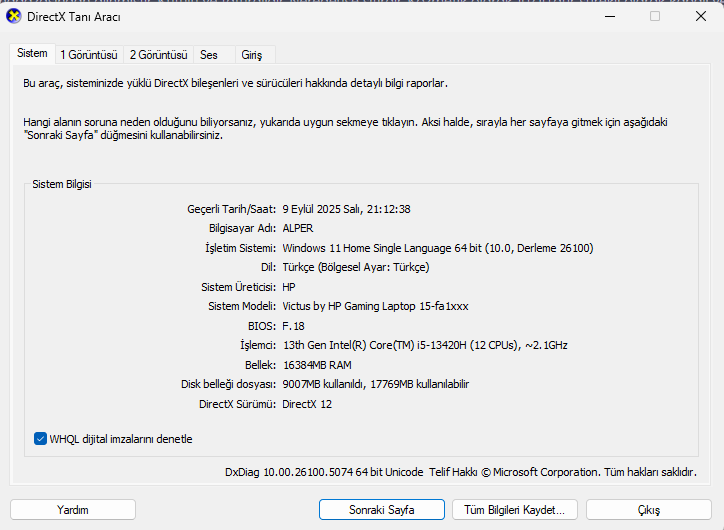
Task: Click the DirectX 12 version value
Action: [x=307, y=404]
